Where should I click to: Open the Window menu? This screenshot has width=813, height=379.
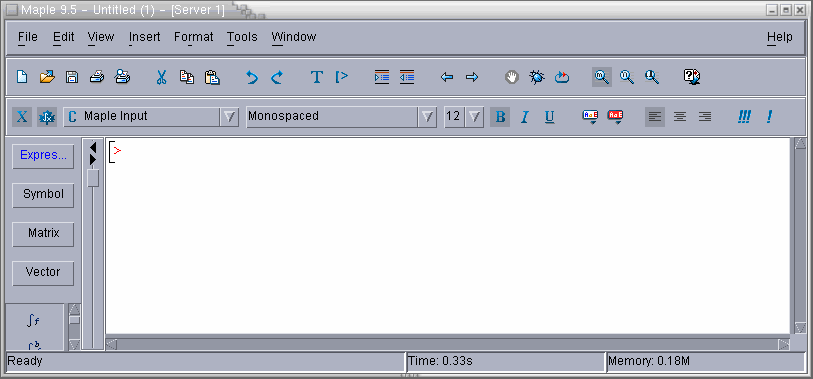[294, 37]
